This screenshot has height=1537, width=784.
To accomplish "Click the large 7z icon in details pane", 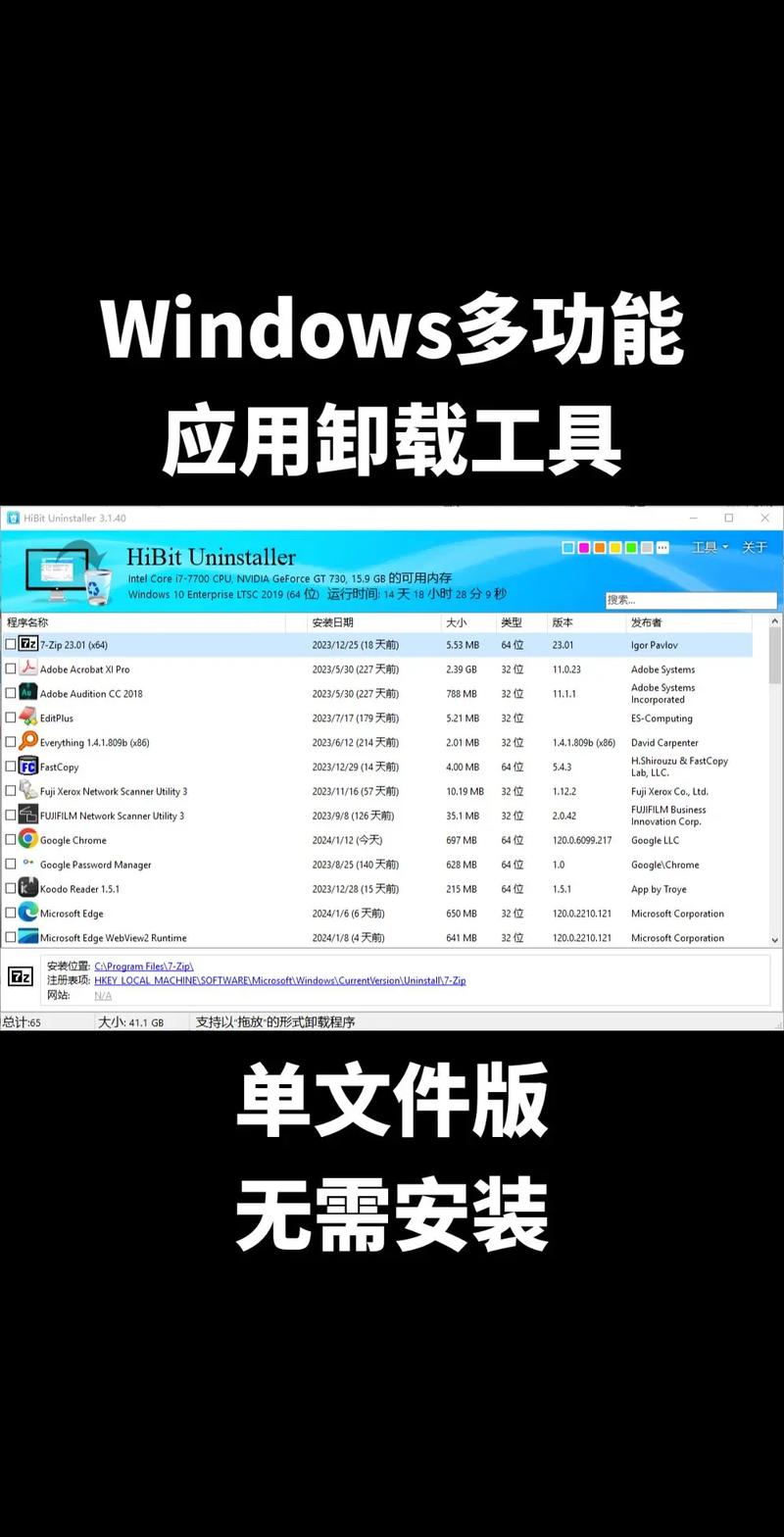I will (21, 976).
